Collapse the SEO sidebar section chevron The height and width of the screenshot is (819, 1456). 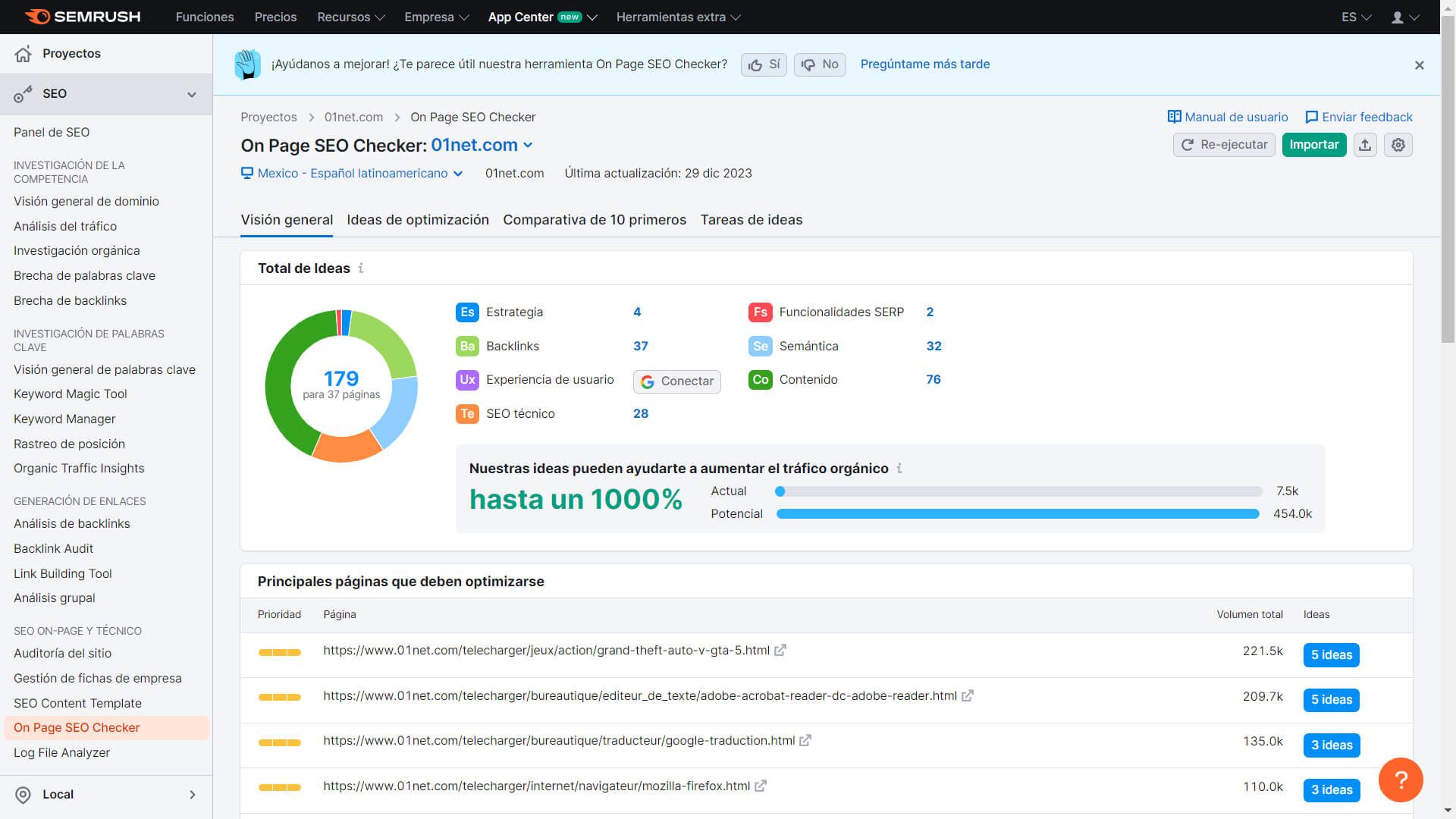tap(192, 95)
